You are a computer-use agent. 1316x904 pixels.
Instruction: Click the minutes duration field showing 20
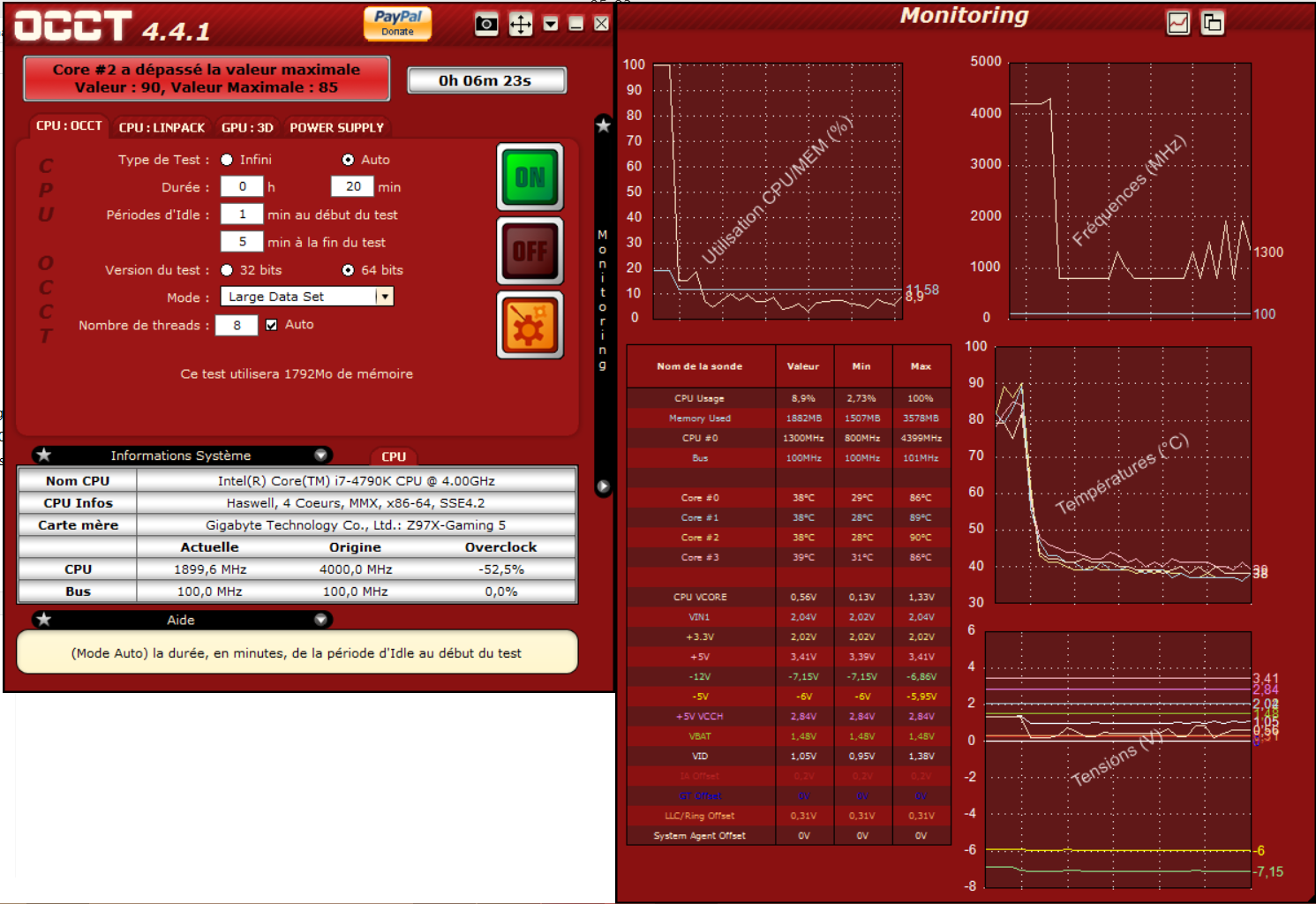click(352, 186)
